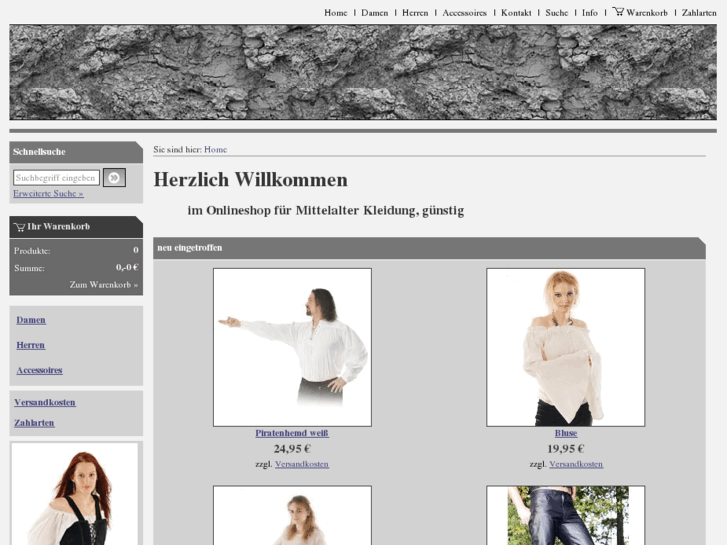Open Warenkorb in top menu
Viewport: 727px width, 545px height.
(x=647, y=13)
